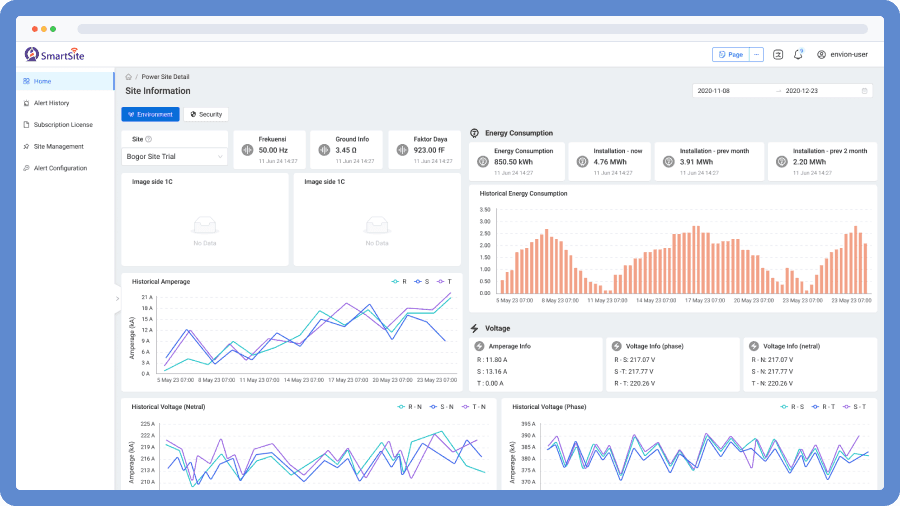900x506 pixels.
Task: Open the Bogor Site Trial dropdown
Action: pos(174,156)
